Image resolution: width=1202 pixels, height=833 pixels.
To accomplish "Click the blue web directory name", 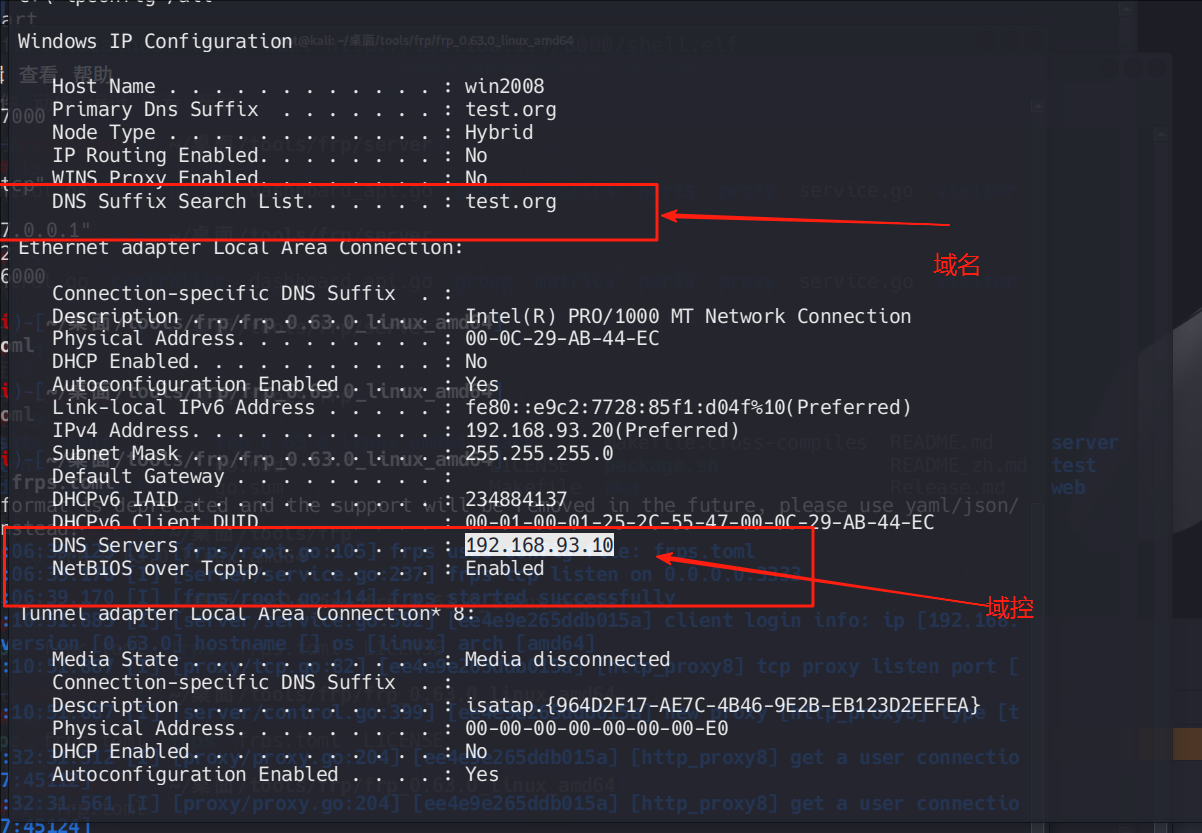I will (1068, 488).
